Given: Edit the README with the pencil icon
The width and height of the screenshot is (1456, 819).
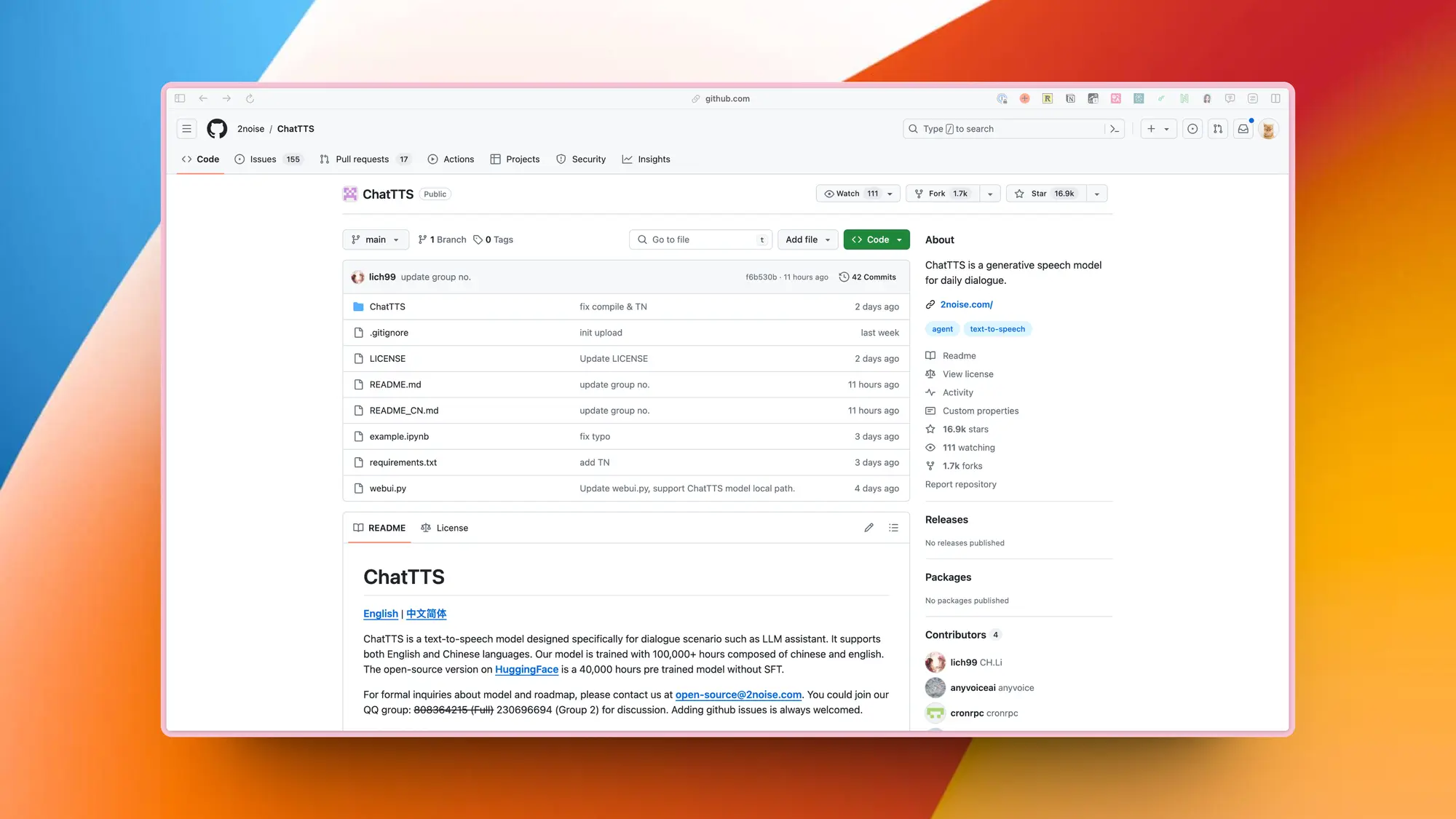Looking at the screenshot, I should pyautogui.click(x=869, y=528).
